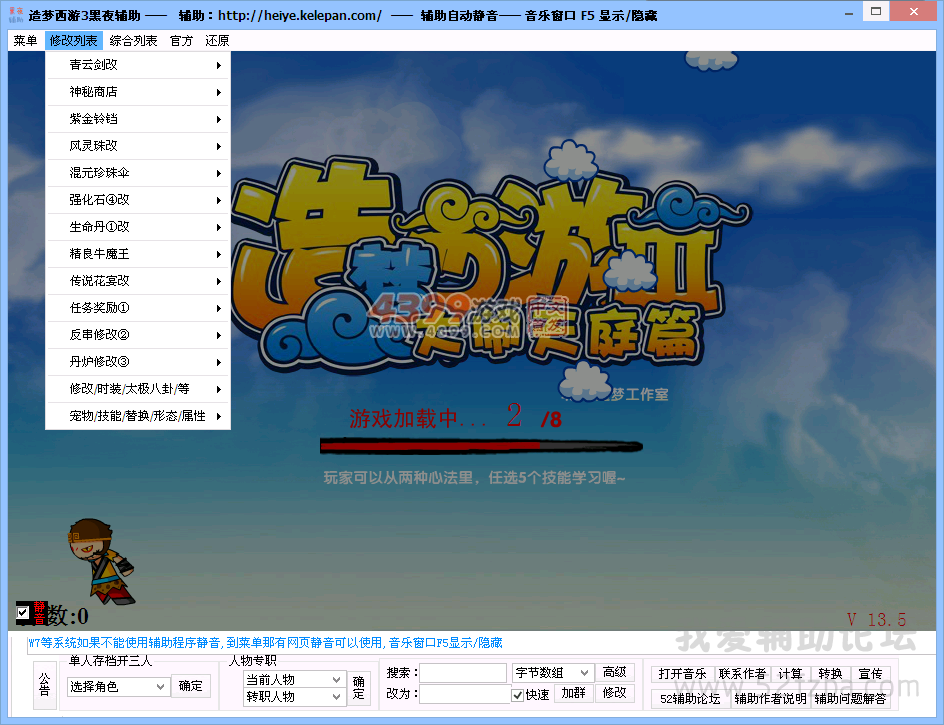The width and height of the screenshot is (944, 725).
Task: Click the 联系作者 button
Action: click(743, 674)
